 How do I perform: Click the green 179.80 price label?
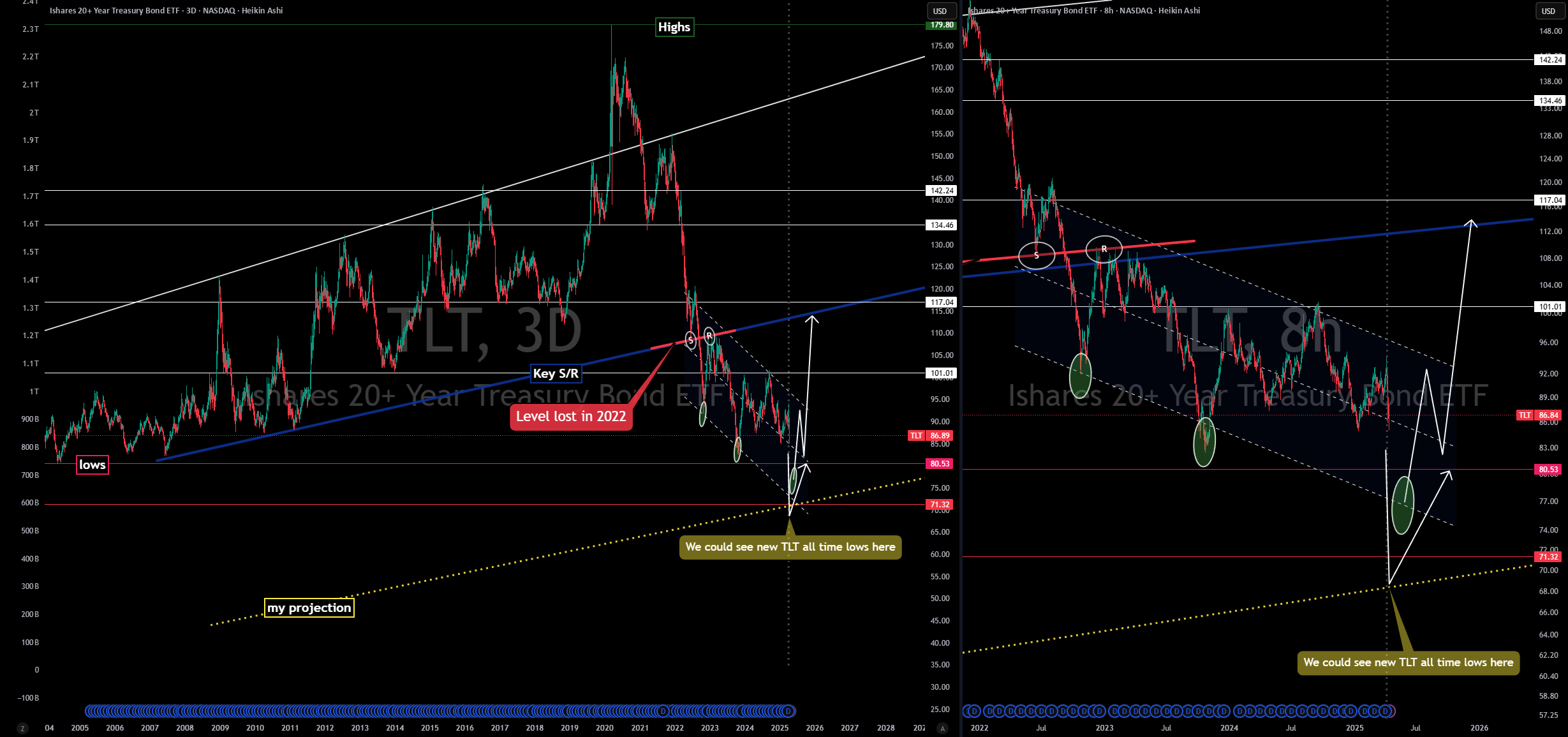click(x=940, y=26)
